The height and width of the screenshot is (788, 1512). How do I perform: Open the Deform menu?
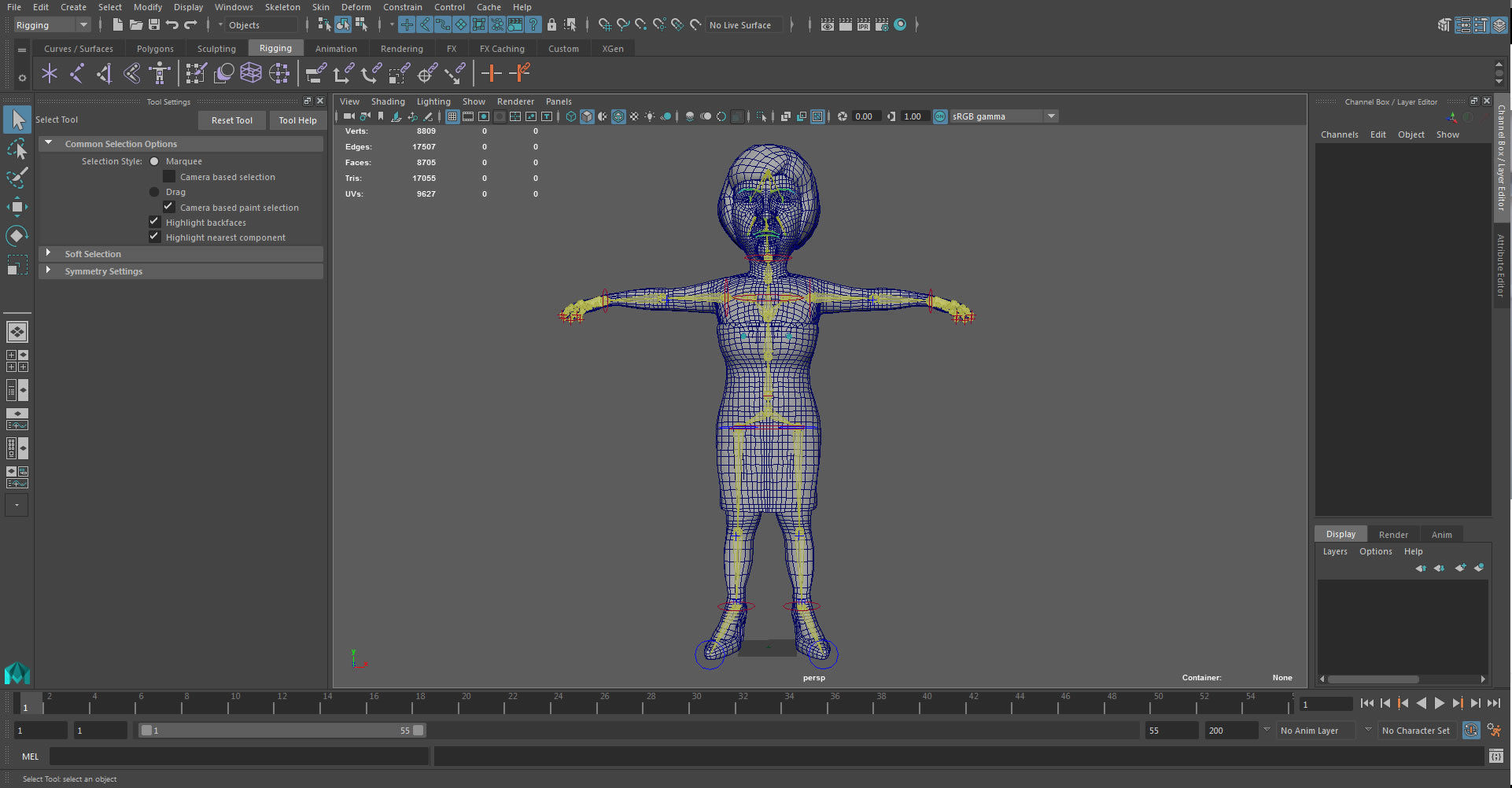click(x=356, y=7)
